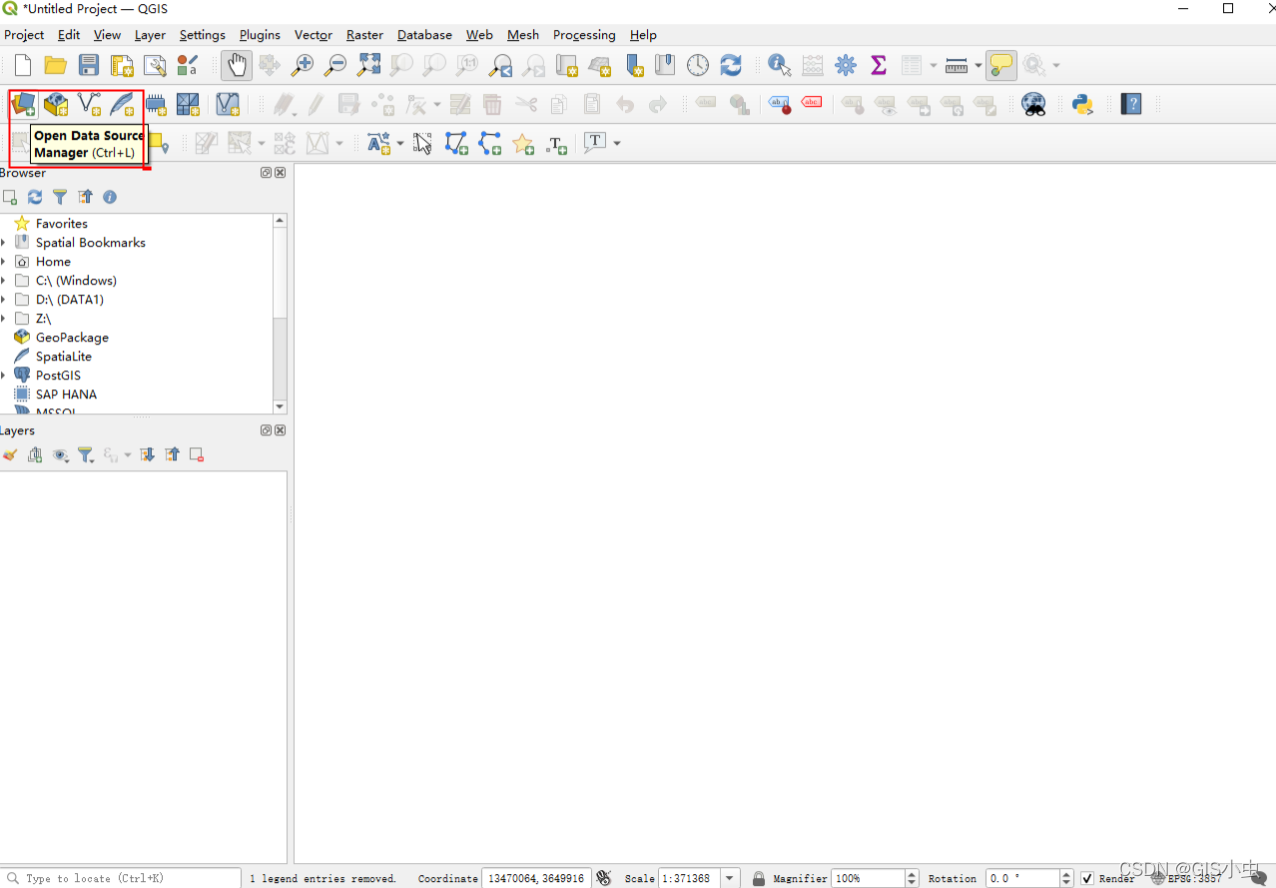This screenshot has height=888, width=1276.
Task: Expand the Spatial Bookmarks tree node
Action: (x=4, y=243)
